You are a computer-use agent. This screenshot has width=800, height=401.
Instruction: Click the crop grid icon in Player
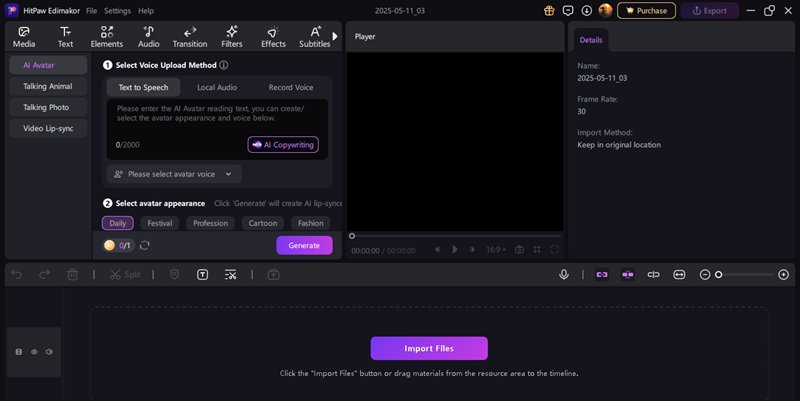(x=537, y=249)
